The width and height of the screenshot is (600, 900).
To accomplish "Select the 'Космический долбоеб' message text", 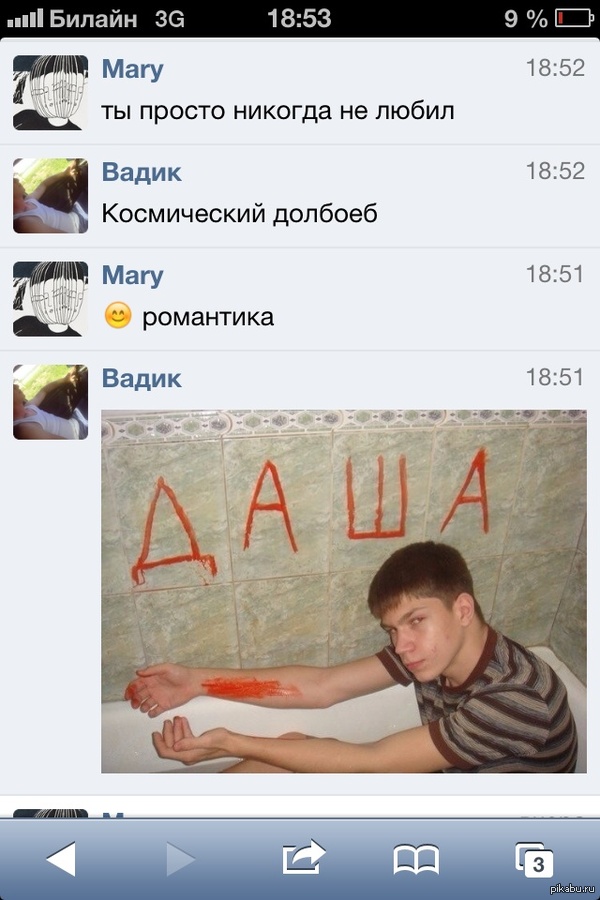I will tap(239, 214).
